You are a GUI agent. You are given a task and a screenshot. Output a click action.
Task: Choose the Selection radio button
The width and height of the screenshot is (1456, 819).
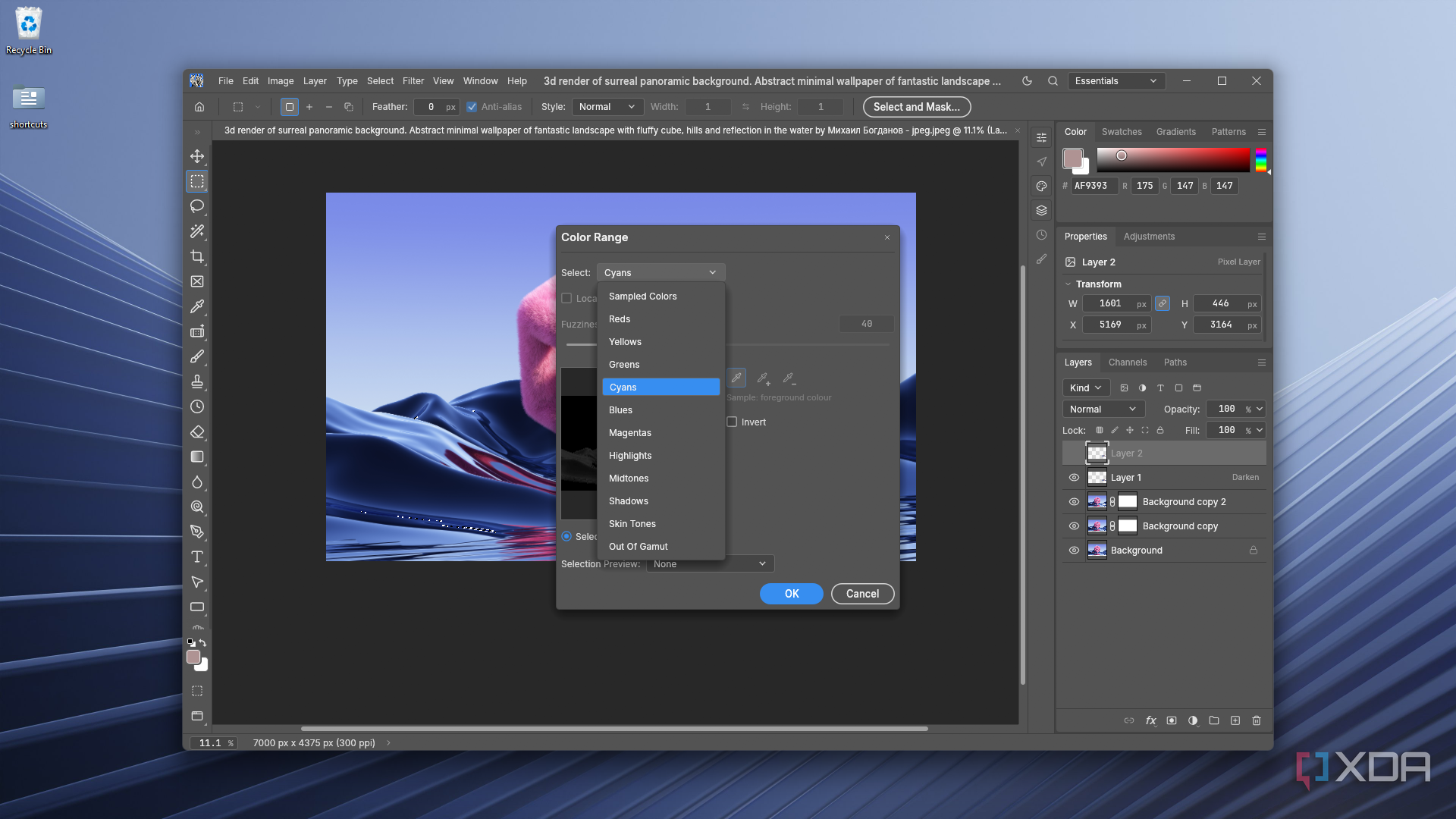(566, 536)
